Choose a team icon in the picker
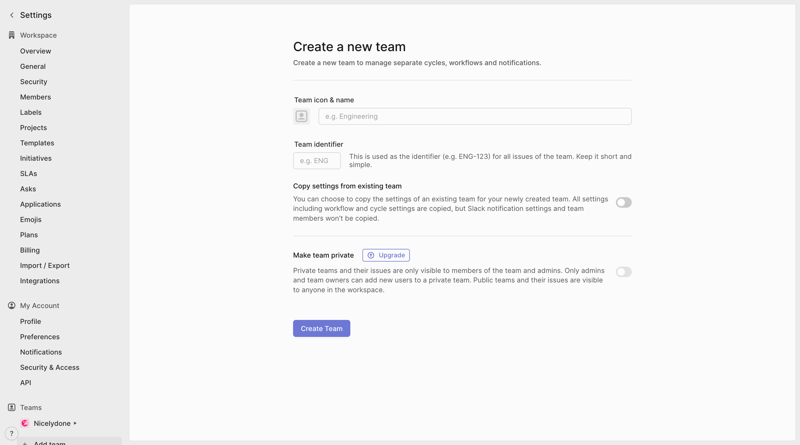 point(302,116)
